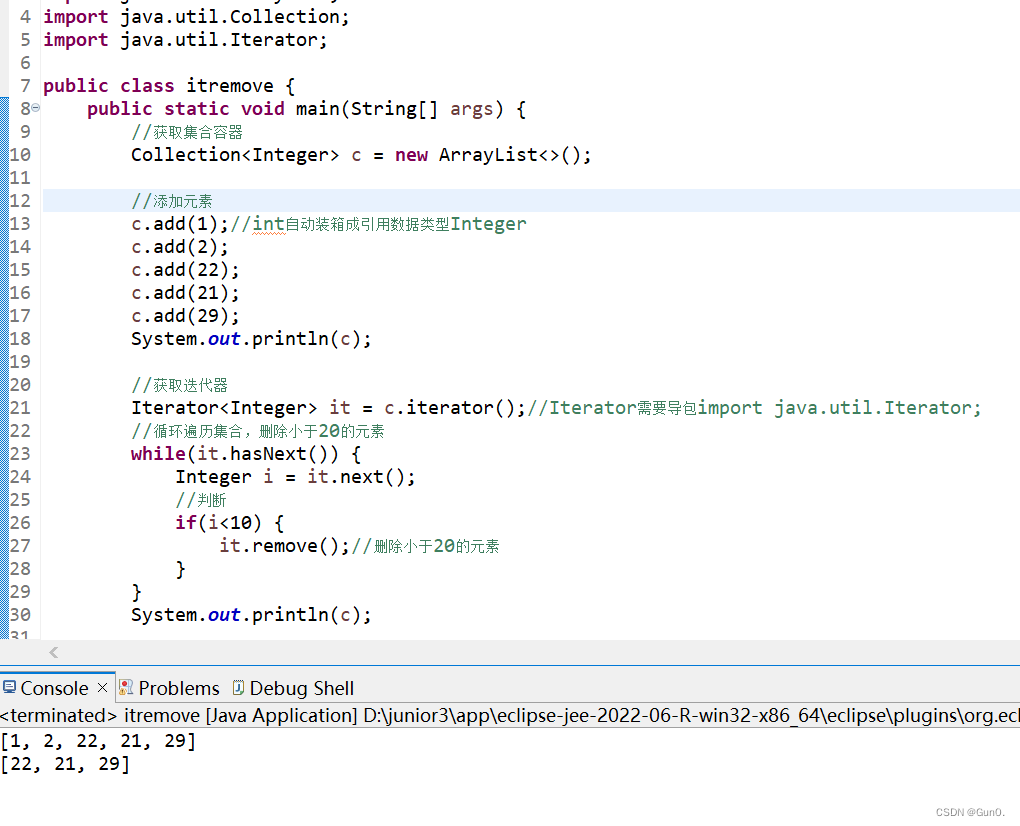Image resolution: width=1020 pixels, height=826 pixels.
Task: Click the 'Integer i = it.next();' line
Action: (x=295, y=477)
